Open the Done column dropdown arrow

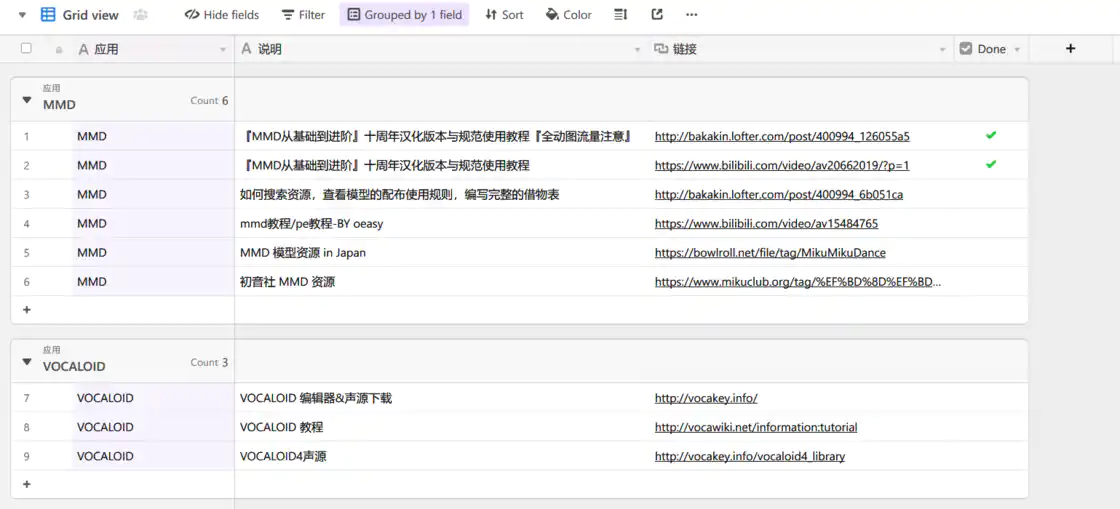pos(1017,50)
